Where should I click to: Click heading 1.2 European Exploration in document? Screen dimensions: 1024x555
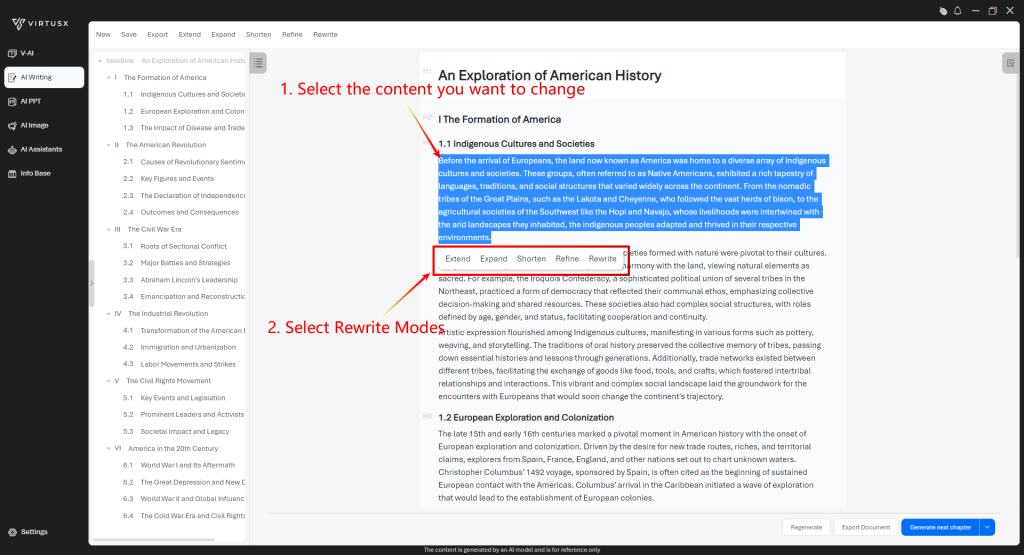(x=526, y=418)
